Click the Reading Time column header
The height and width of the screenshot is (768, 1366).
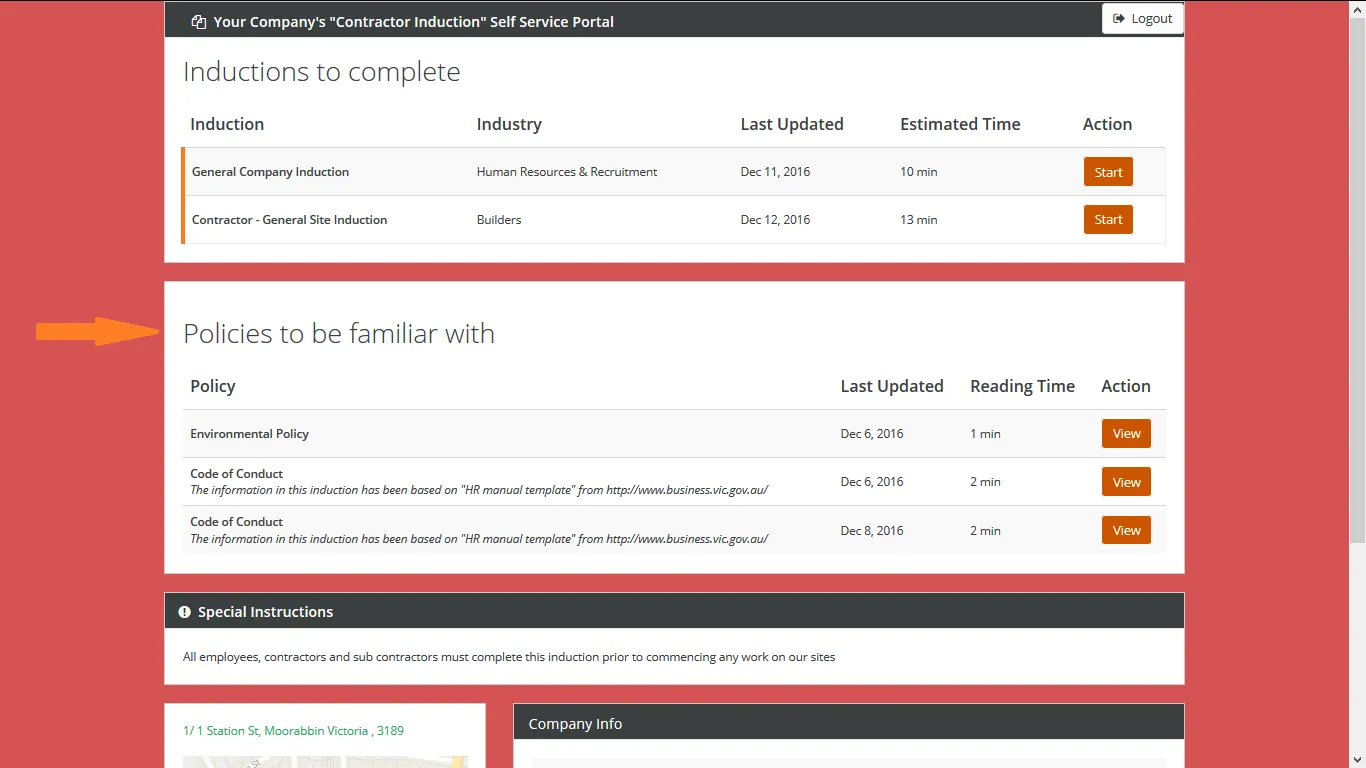coord(1022,386)
